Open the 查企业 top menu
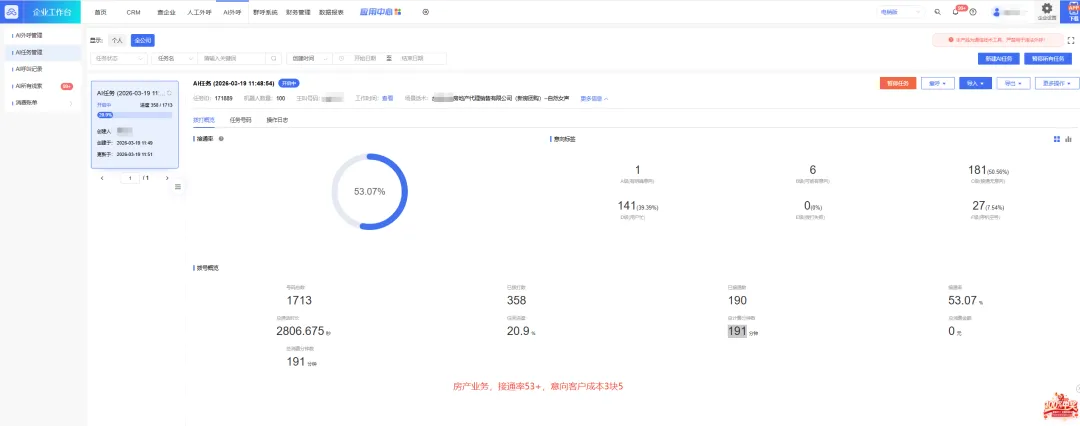The image size is (1080, 426). 167,12
